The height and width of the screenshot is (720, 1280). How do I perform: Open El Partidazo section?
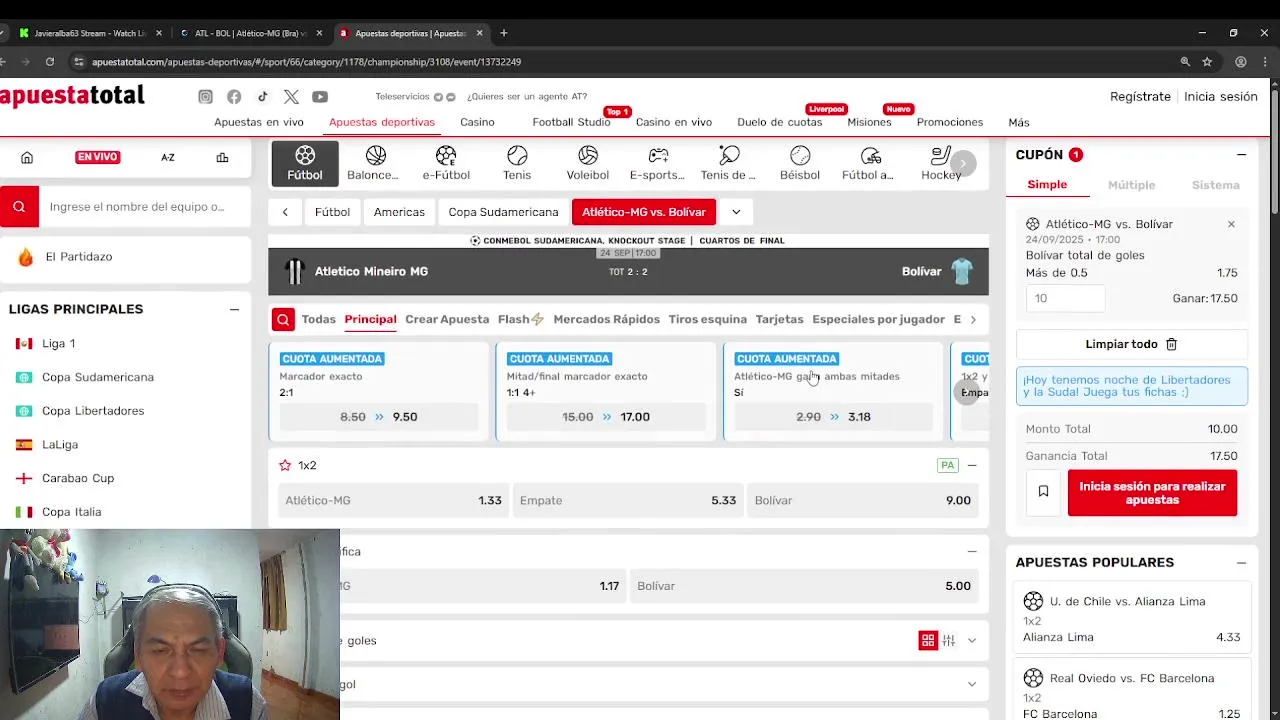coord(125,257)
